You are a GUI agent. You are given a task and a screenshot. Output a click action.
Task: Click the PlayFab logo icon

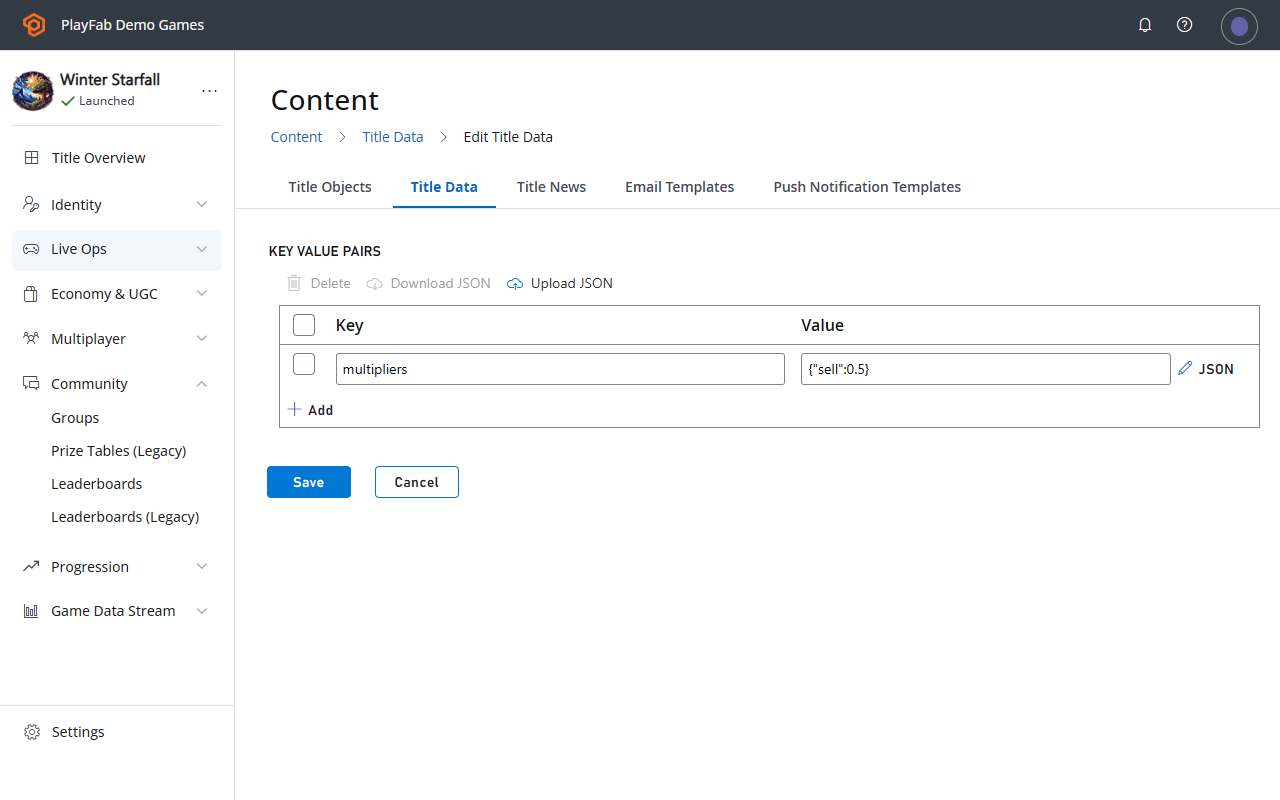click(34, 25)
